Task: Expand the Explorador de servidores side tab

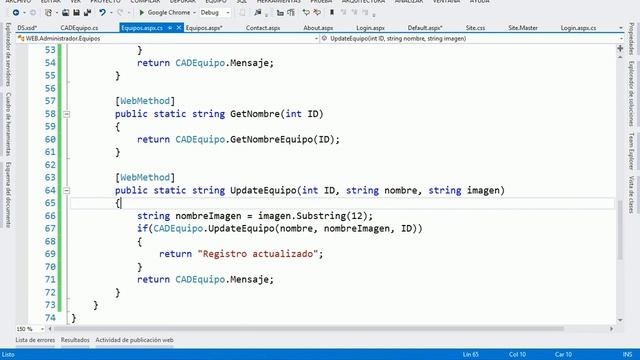Action: (x=8, y=54)
